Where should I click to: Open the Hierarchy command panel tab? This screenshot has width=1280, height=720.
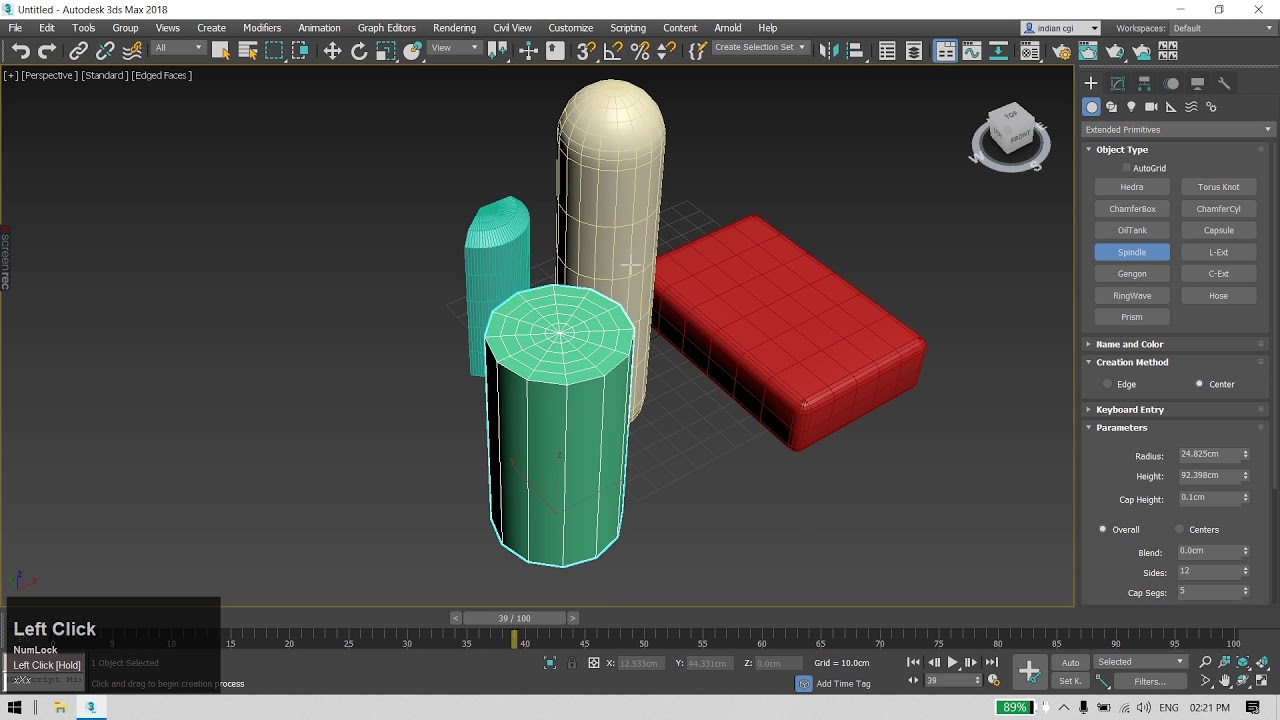pos(1144,83)
